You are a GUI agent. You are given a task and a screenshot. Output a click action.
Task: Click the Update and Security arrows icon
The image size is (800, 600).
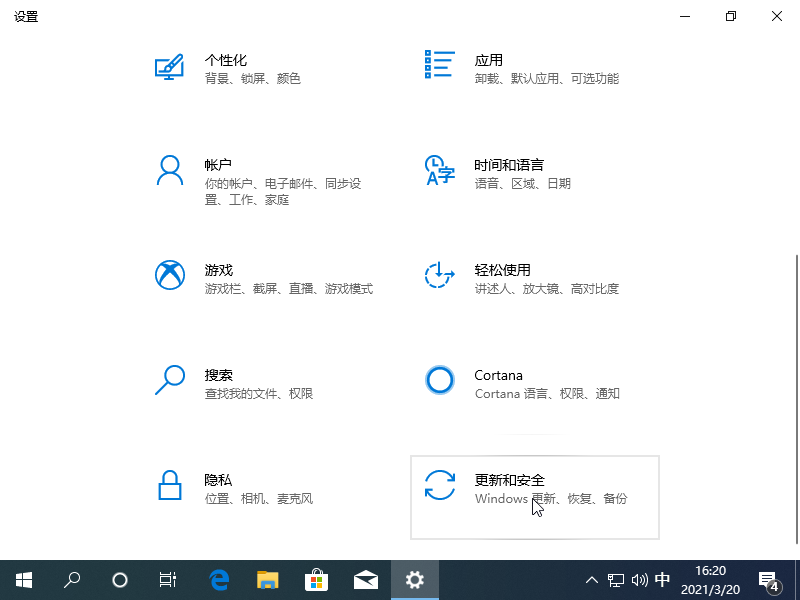440,486
